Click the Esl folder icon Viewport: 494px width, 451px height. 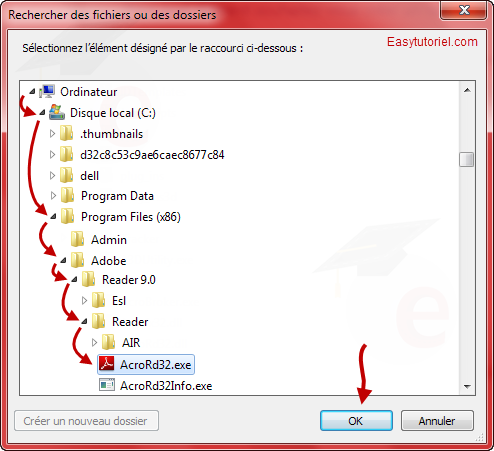coord(99,300)
